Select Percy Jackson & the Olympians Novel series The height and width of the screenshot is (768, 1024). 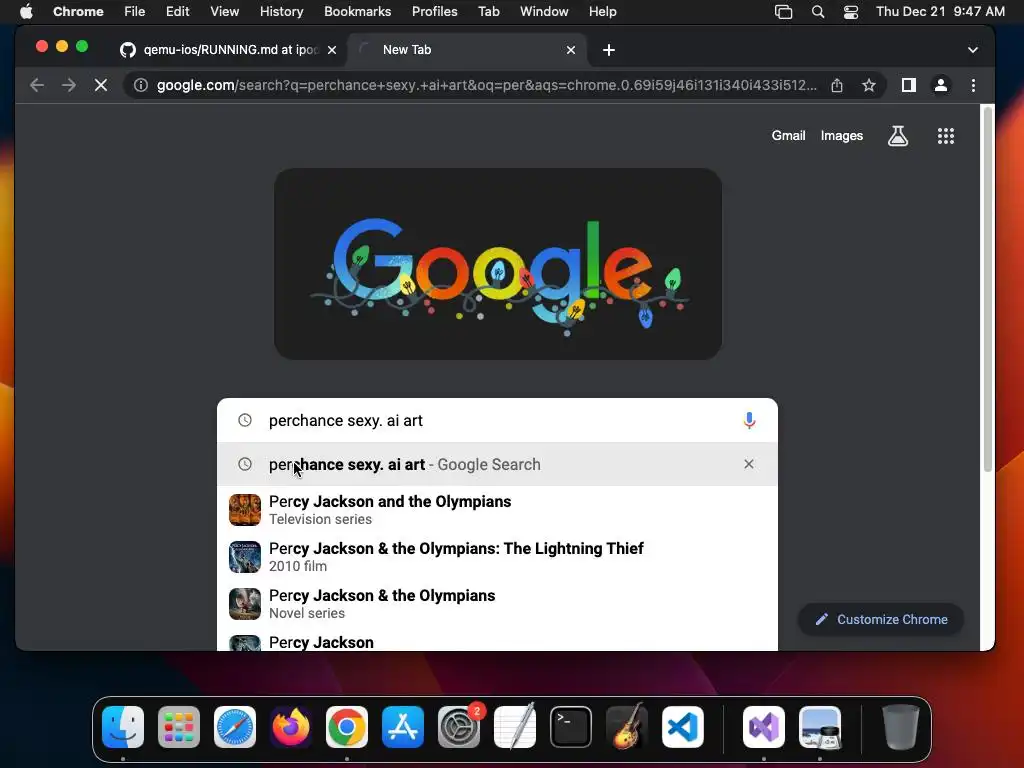click(497, 603)
